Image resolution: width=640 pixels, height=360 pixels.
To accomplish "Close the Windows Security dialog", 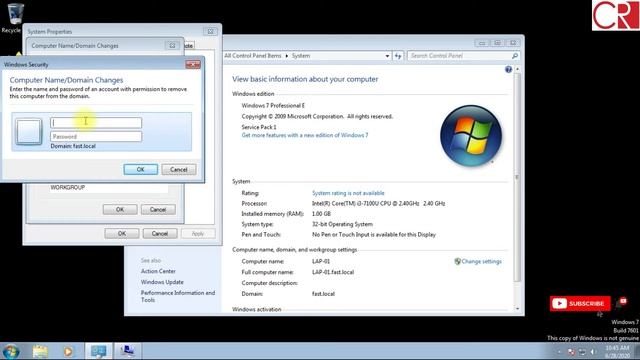I will pyautogui.click(x=193, y=64).
